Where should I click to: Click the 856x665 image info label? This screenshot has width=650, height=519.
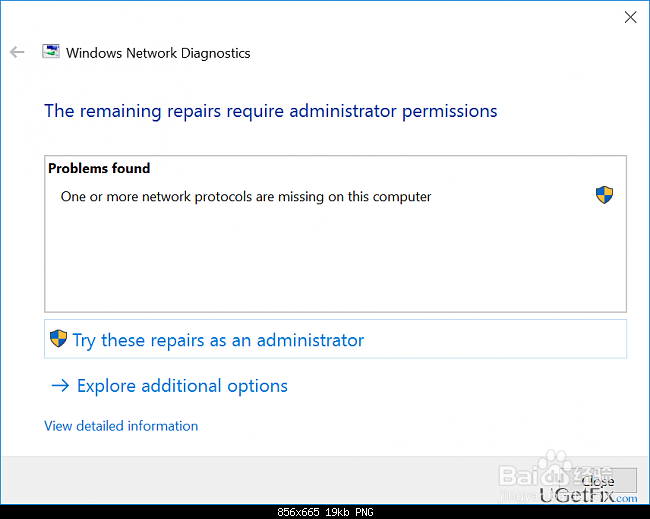324,512
